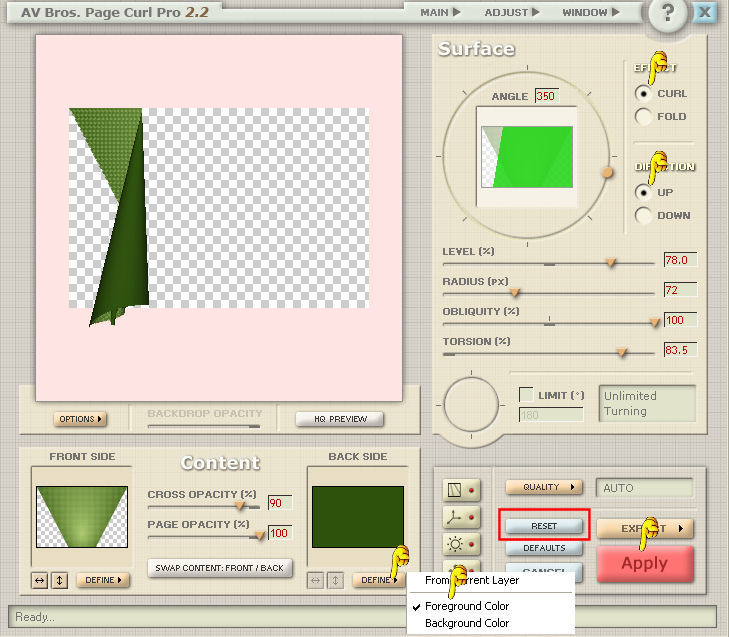
Task: Click the limit degrees field 180
Action: [x=551, y=415]
